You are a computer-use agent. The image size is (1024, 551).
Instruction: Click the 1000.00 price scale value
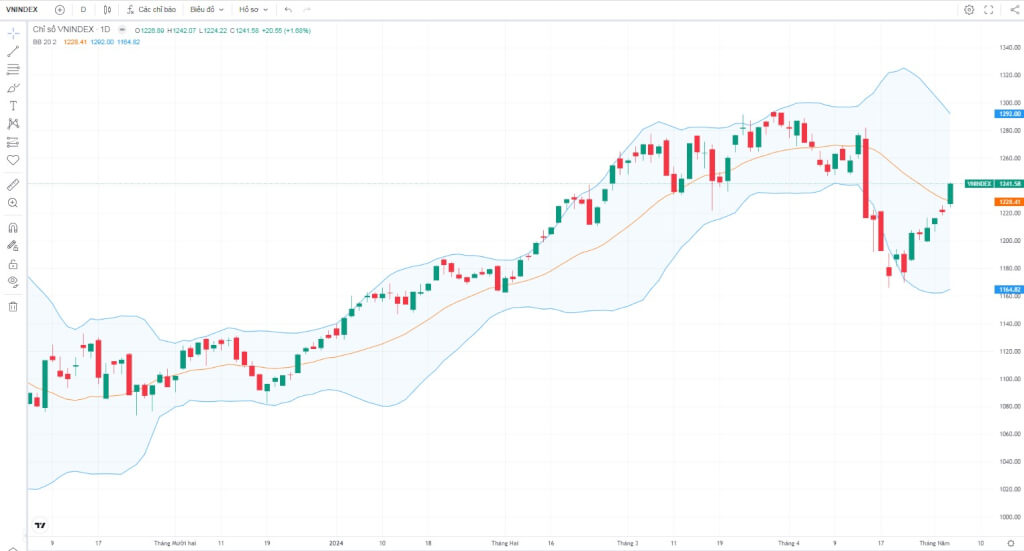[x=1010, y=517]
